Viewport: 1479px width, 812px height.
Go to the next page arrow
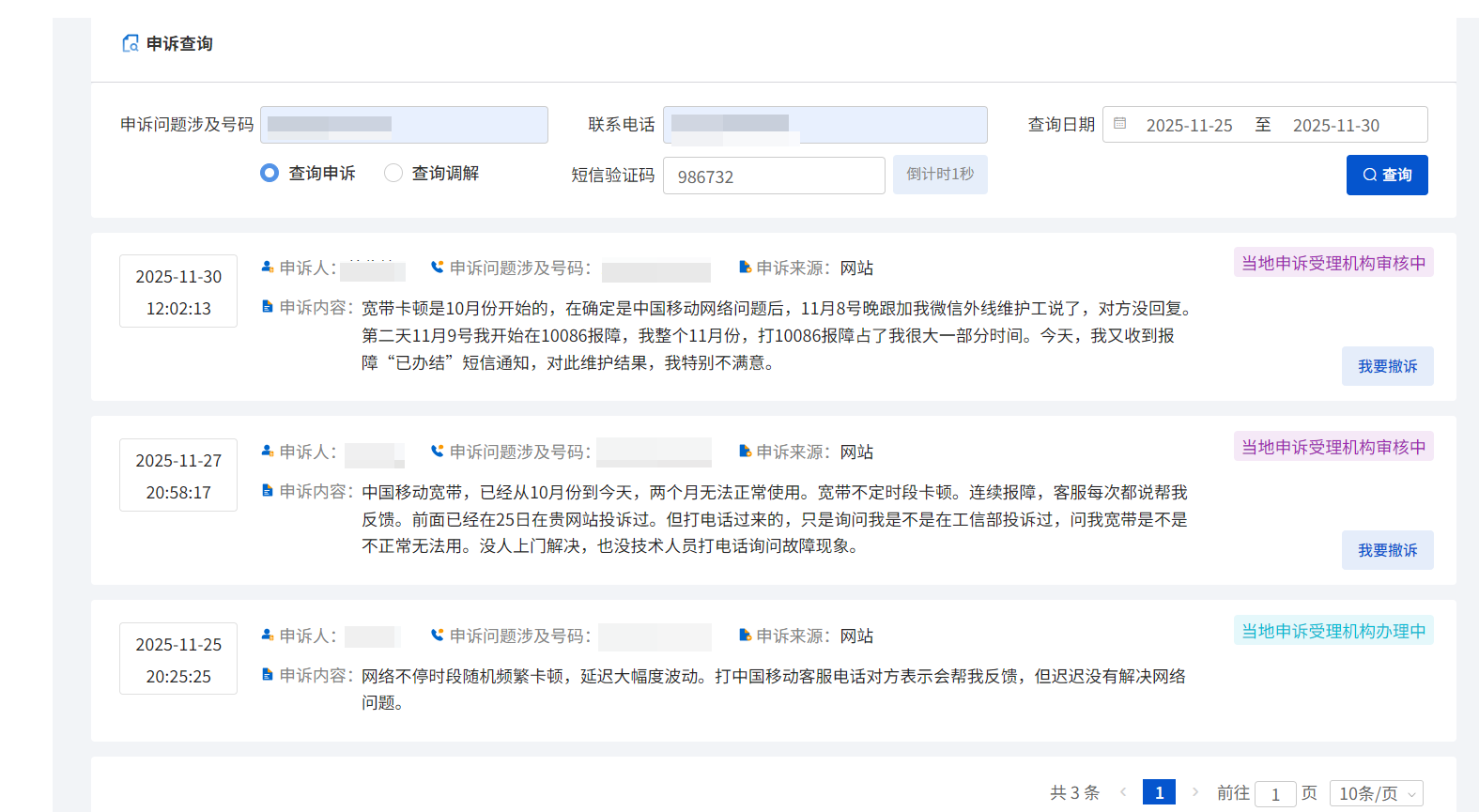pos(1195,792)
